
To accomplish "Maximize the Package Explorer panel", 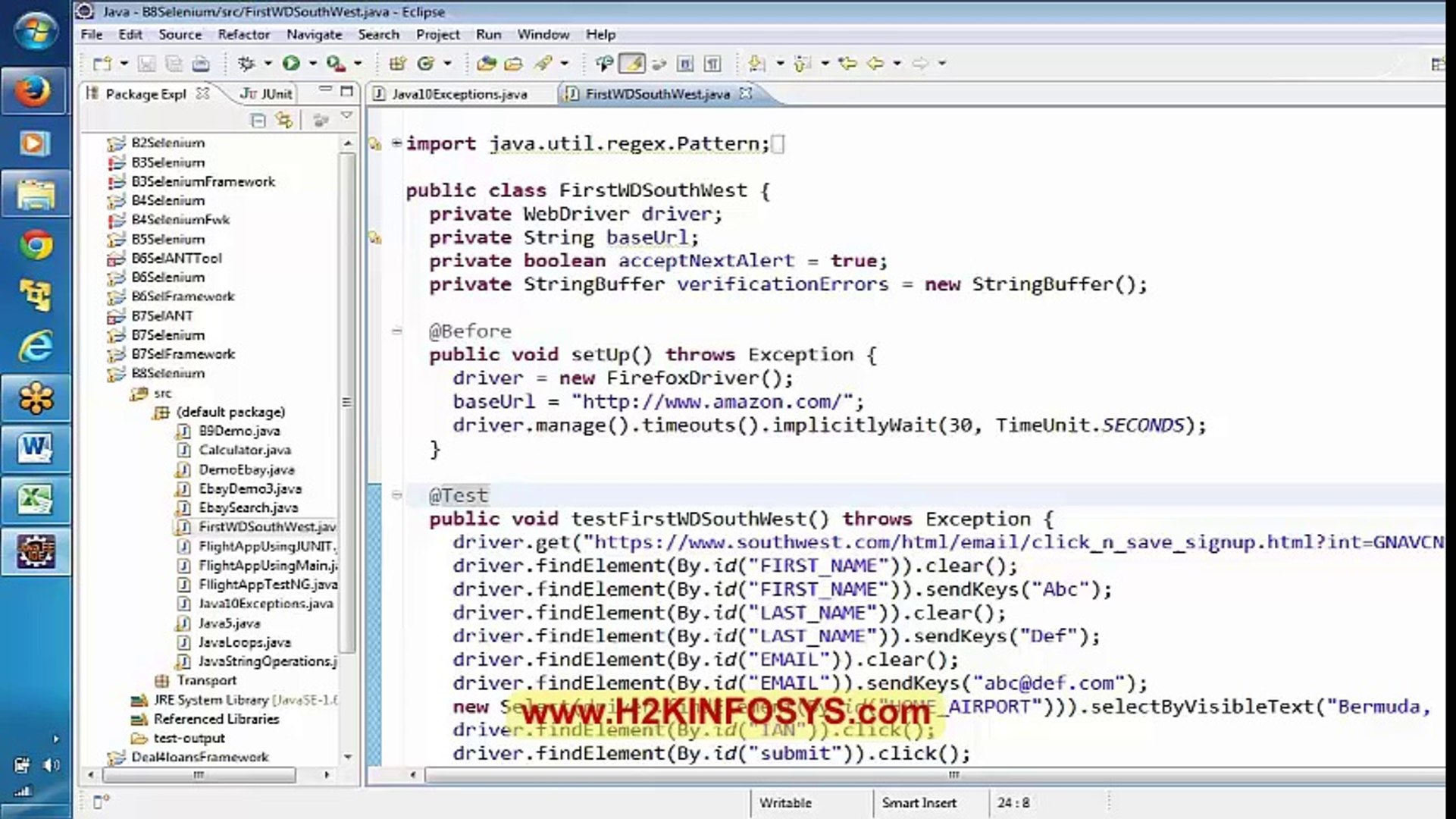I will (347, 92).
